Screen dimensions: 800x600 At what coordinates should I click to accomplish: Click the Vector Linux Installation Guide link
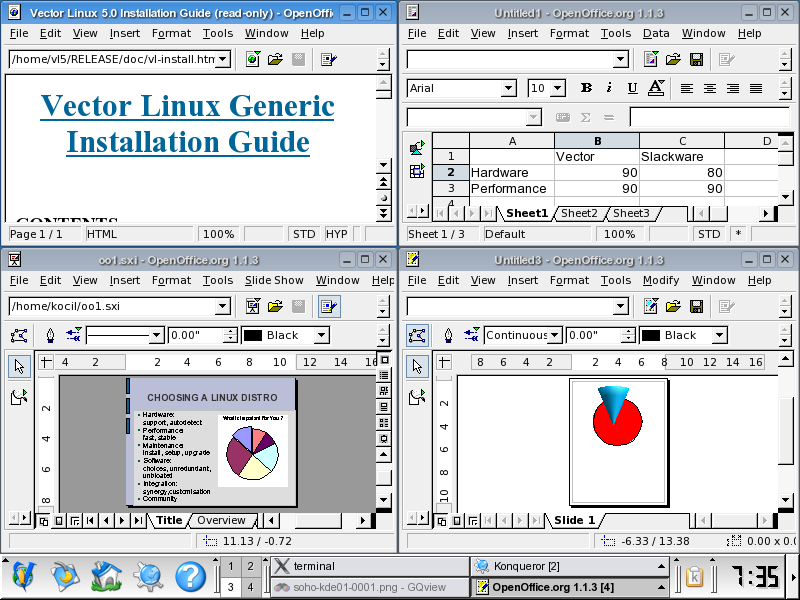[188, 123]
